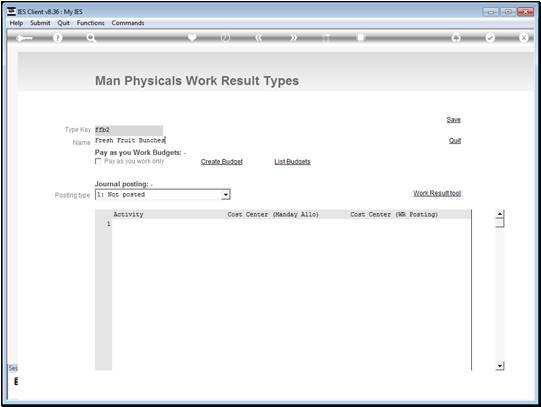Enable the Pay as you work only checkbox

pos(98,161)
